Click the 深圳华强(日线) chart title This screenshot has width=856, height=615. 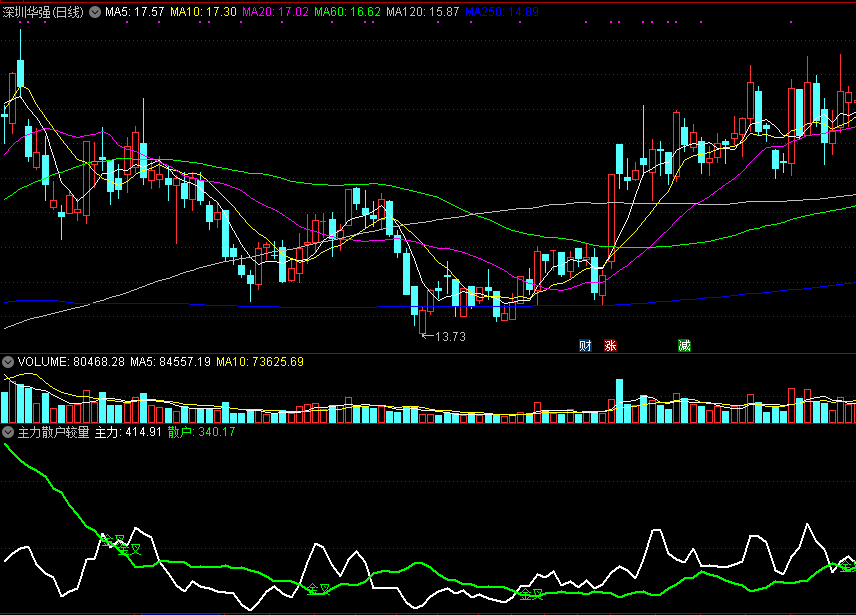43,12
